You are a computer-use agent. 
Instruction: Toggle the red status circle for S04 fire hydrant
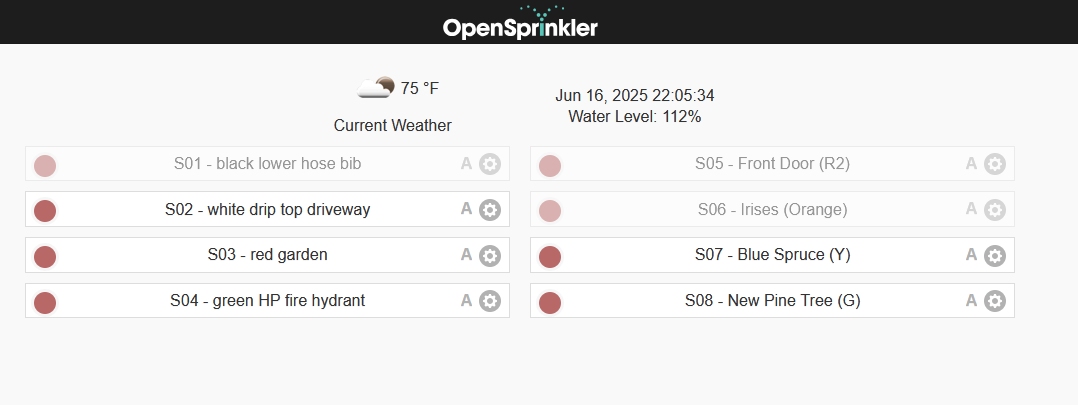point(45,303)
